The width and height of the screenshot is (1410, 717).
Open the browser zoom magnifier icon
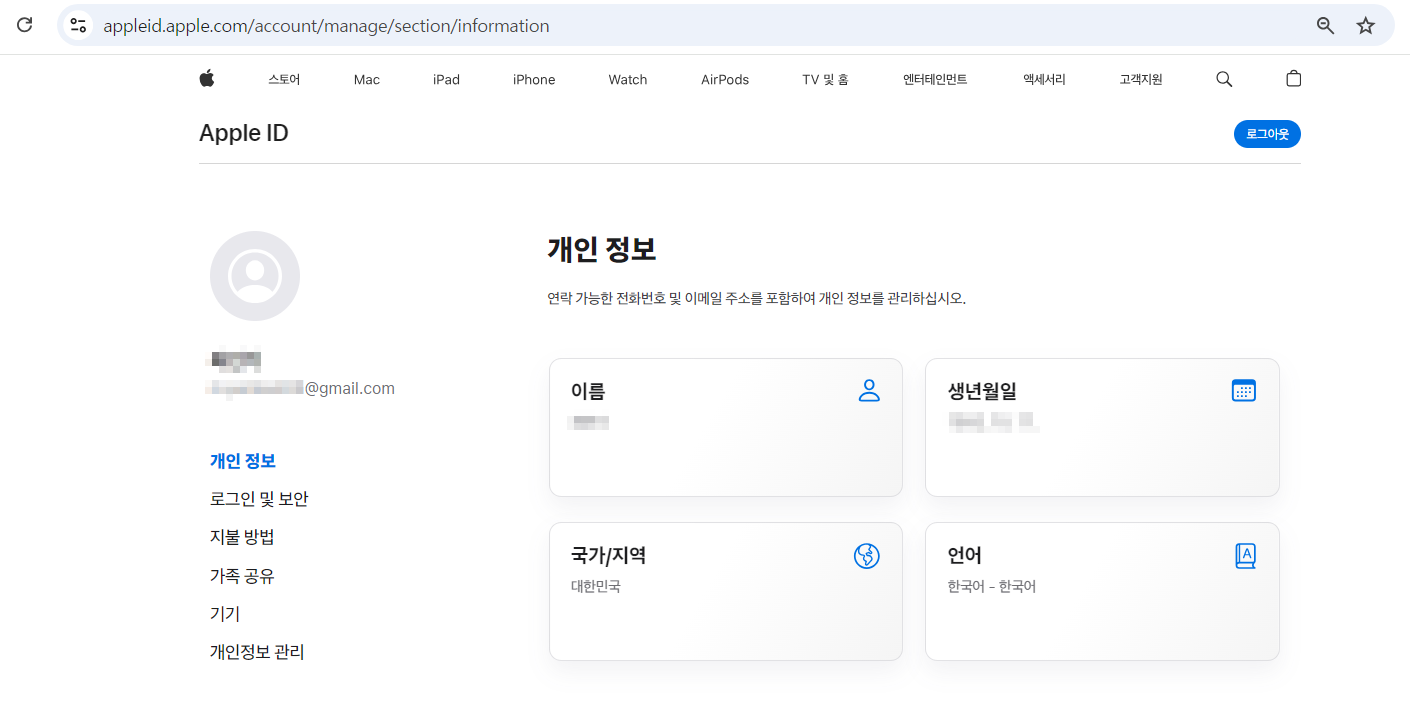coord(1325,26)
